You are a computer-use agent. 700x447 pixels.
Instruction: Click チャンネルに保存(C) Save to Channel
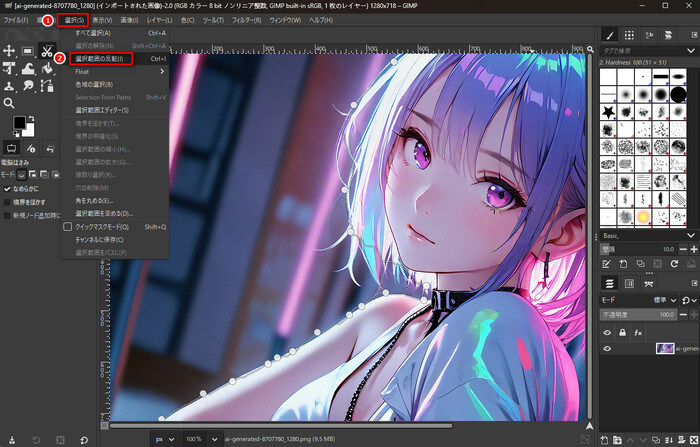115,240
